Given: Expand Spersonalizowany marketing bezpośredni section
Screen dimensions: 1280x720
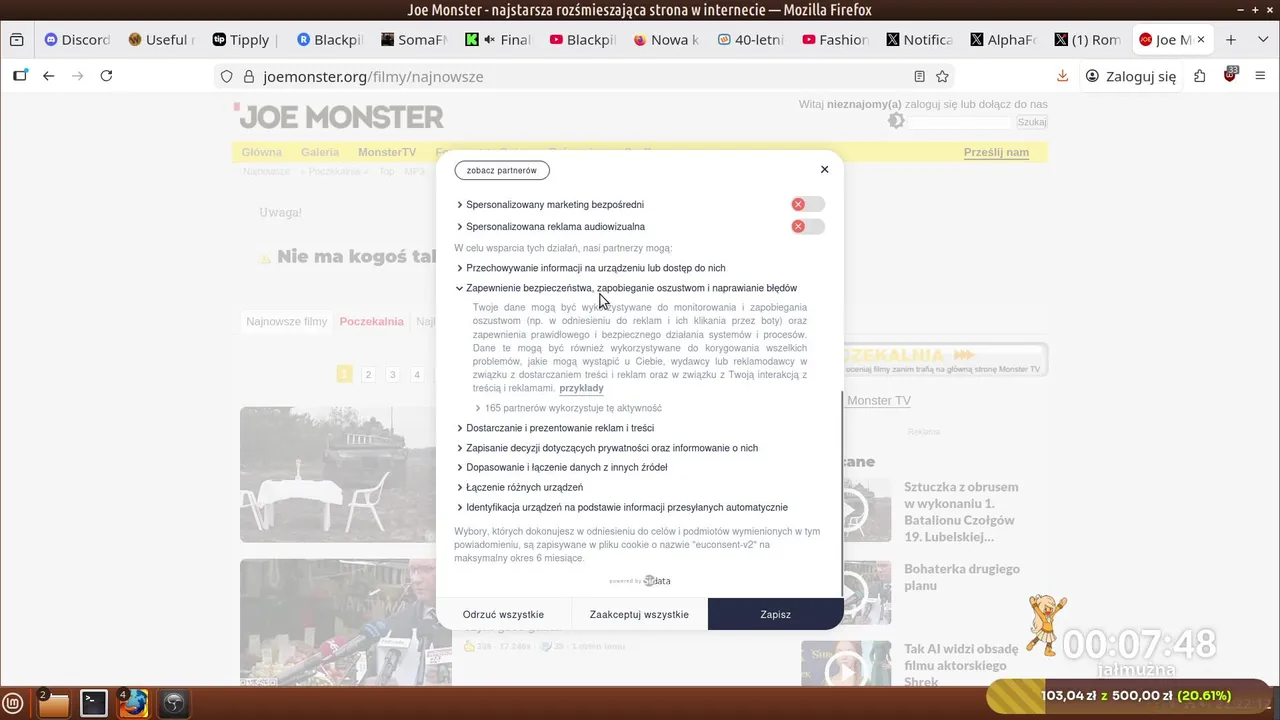Looking at the screenshot, I should point(554,204).
